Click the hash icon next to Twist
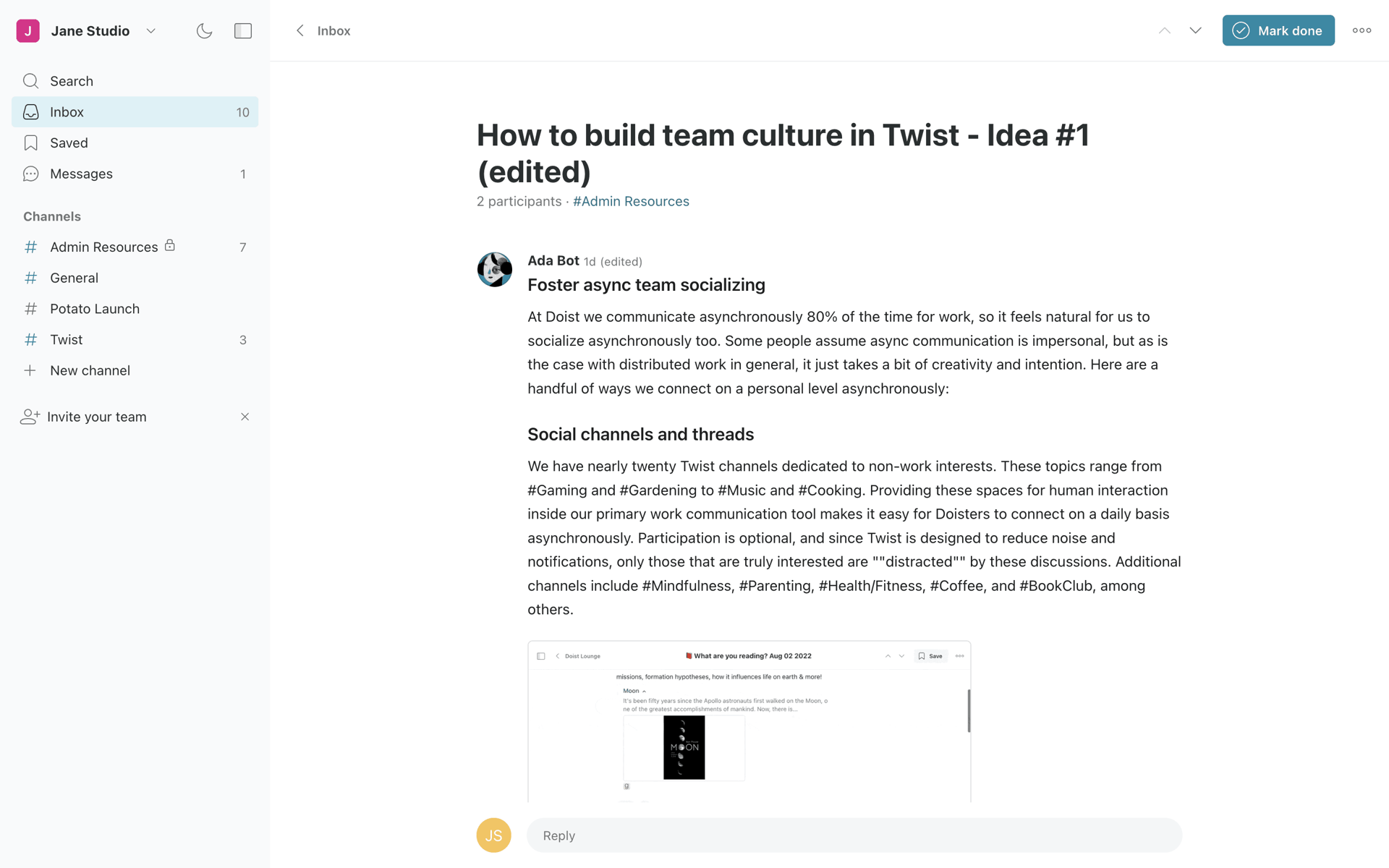The width and height of the screenshot is (1389, 868). [30, 340]
